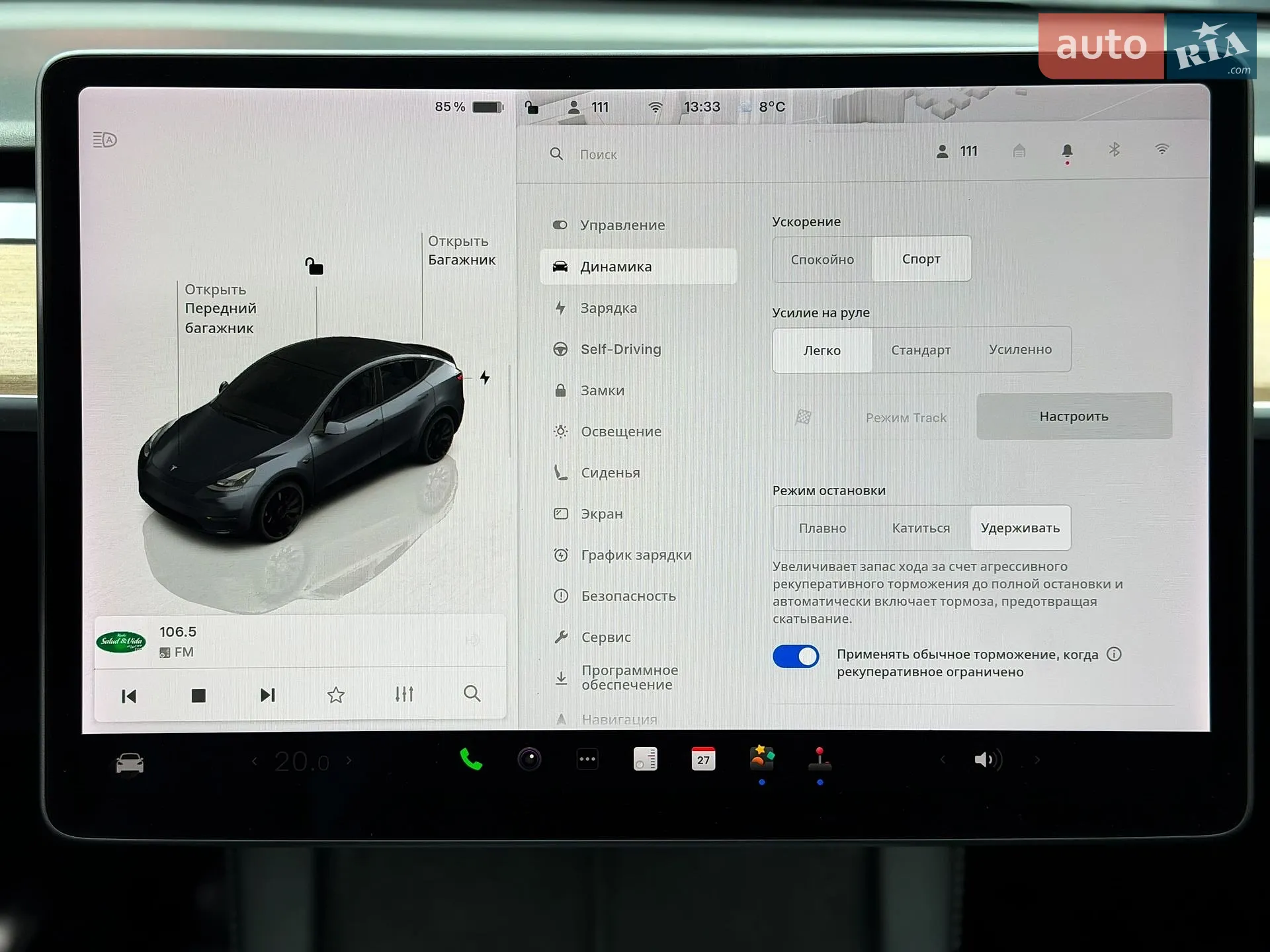Stop radio playback
The width and height of the screenshot is (1270, 952).
click(x=198, y=695)
